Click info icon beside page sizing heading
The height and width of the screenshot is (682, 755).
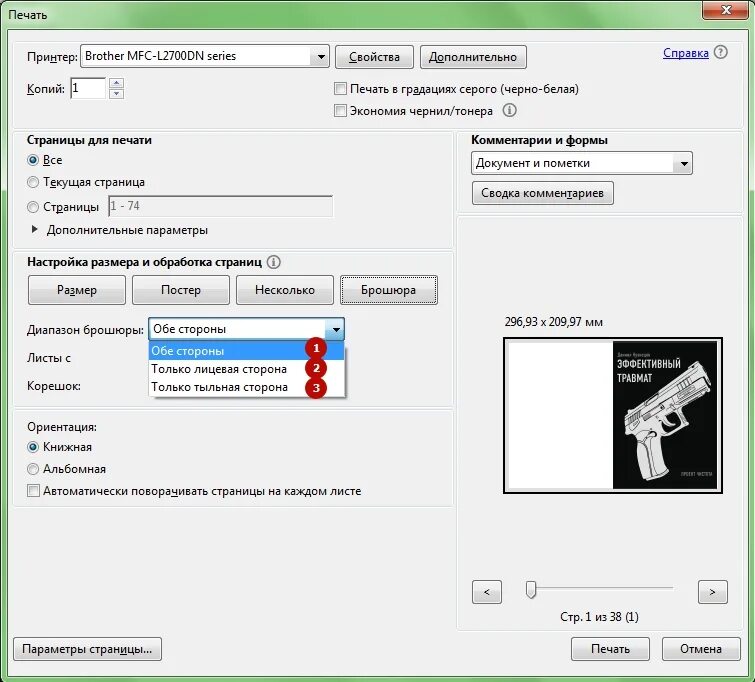point(273,262)
